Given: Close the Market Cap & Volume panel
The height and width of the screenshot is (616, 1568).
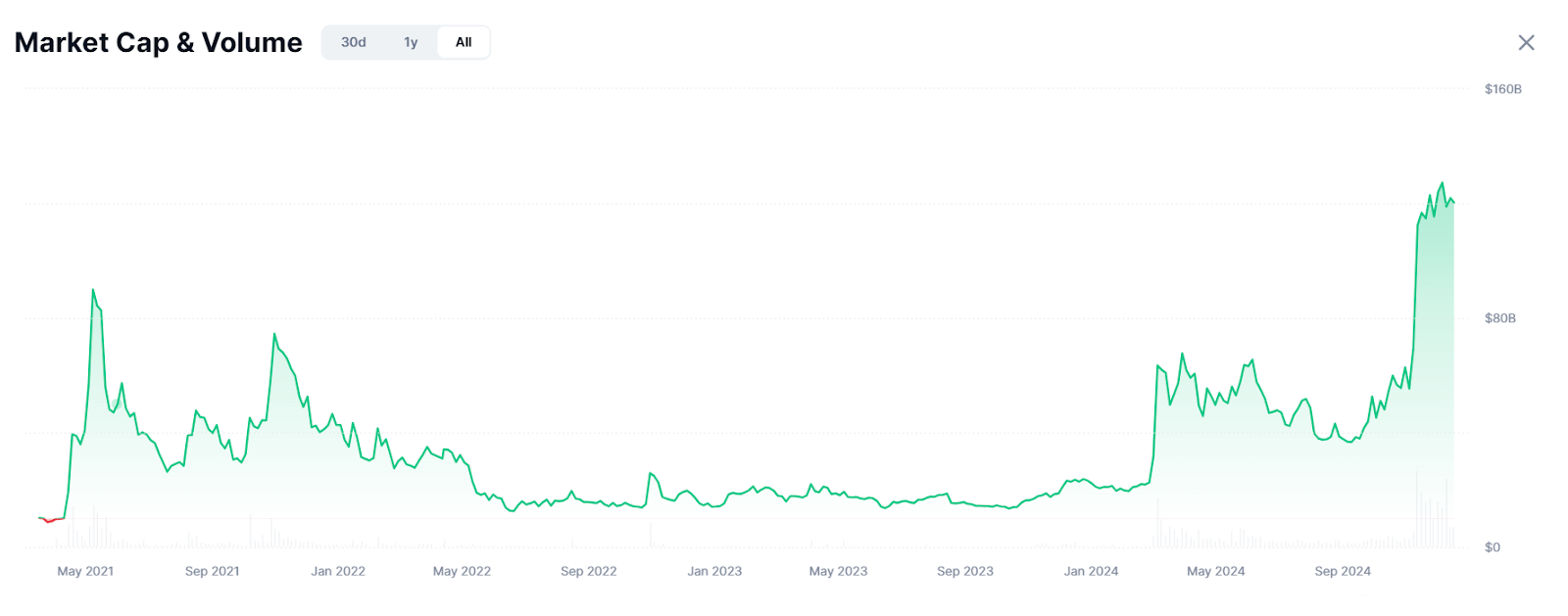Looking at the screenshot, I should (x=1526, y=42).
